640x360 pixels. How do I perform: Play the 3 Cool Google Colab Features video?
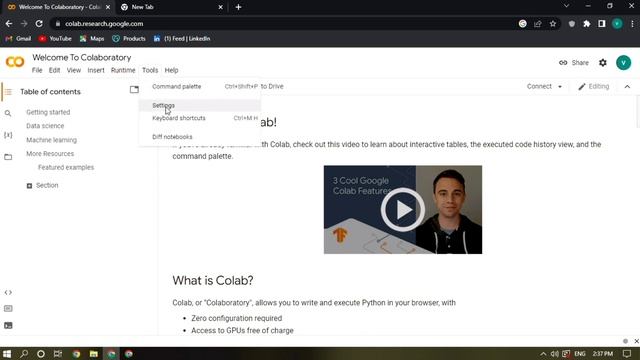click(402, 209)
